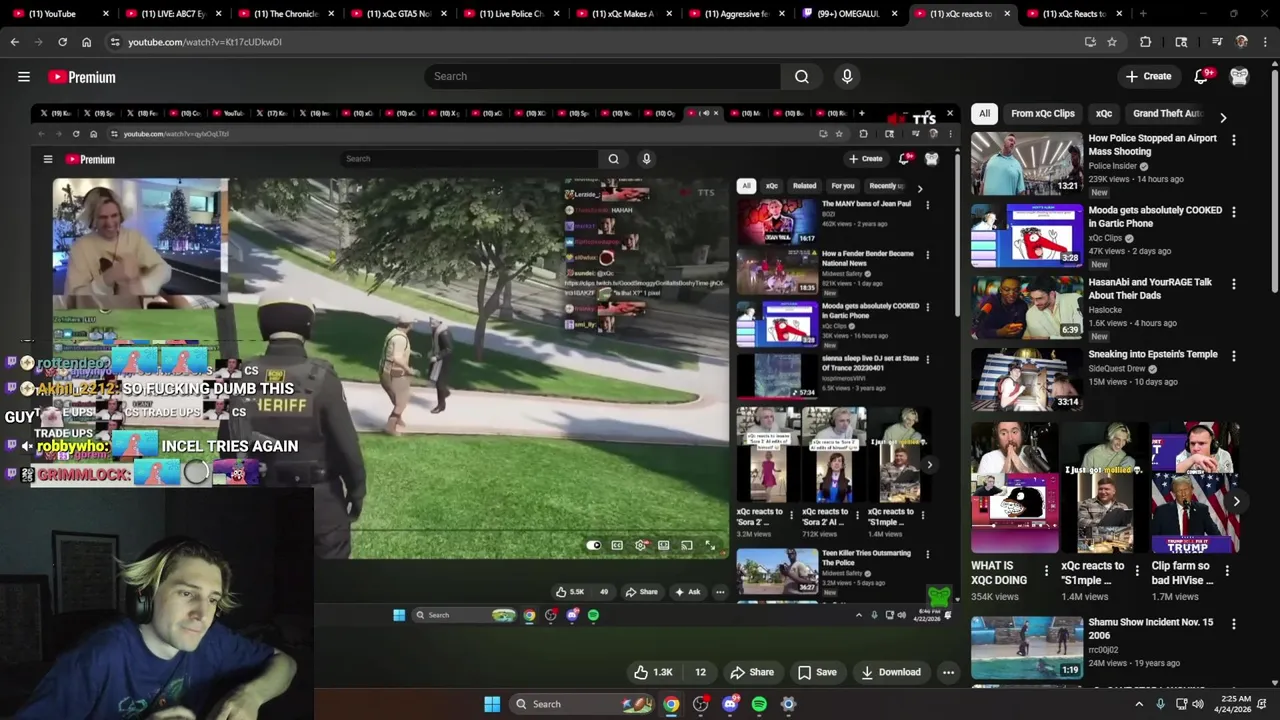Select the All filter chip

pyautogui.click(x=984, y=114)
